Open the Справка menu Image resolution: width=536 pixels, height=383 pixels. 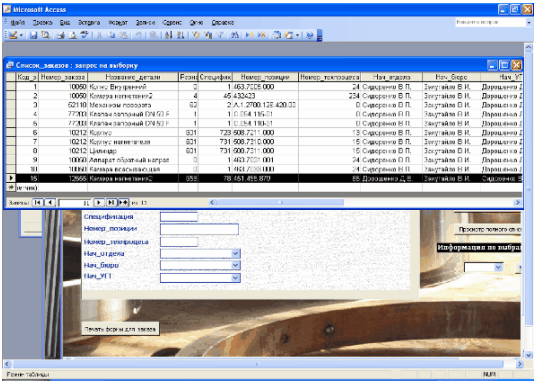(223, 23)
